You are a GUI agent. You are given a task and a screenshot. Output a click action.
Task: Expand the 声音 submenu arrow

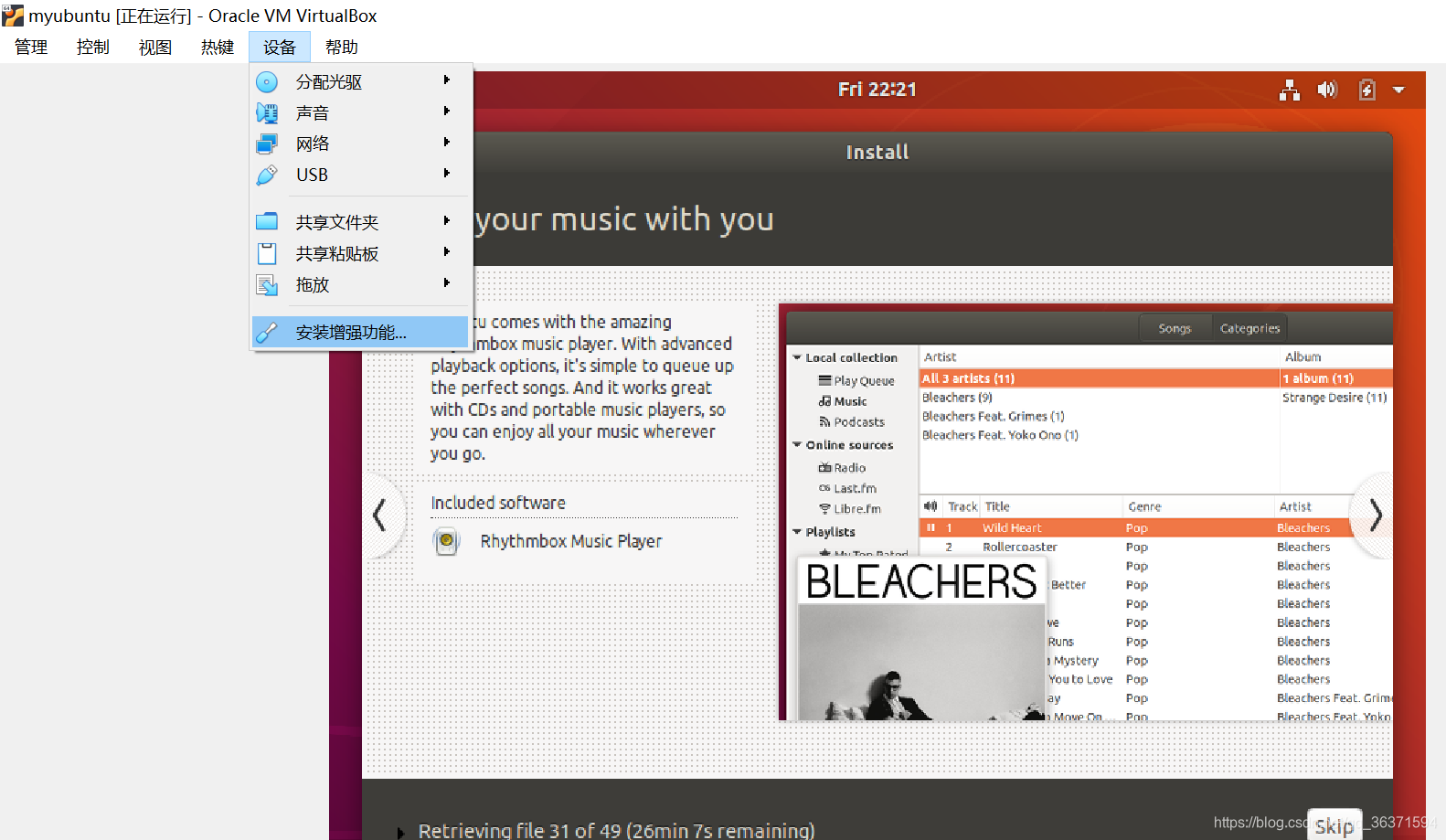pyautogui.click(x=447, y=112)
